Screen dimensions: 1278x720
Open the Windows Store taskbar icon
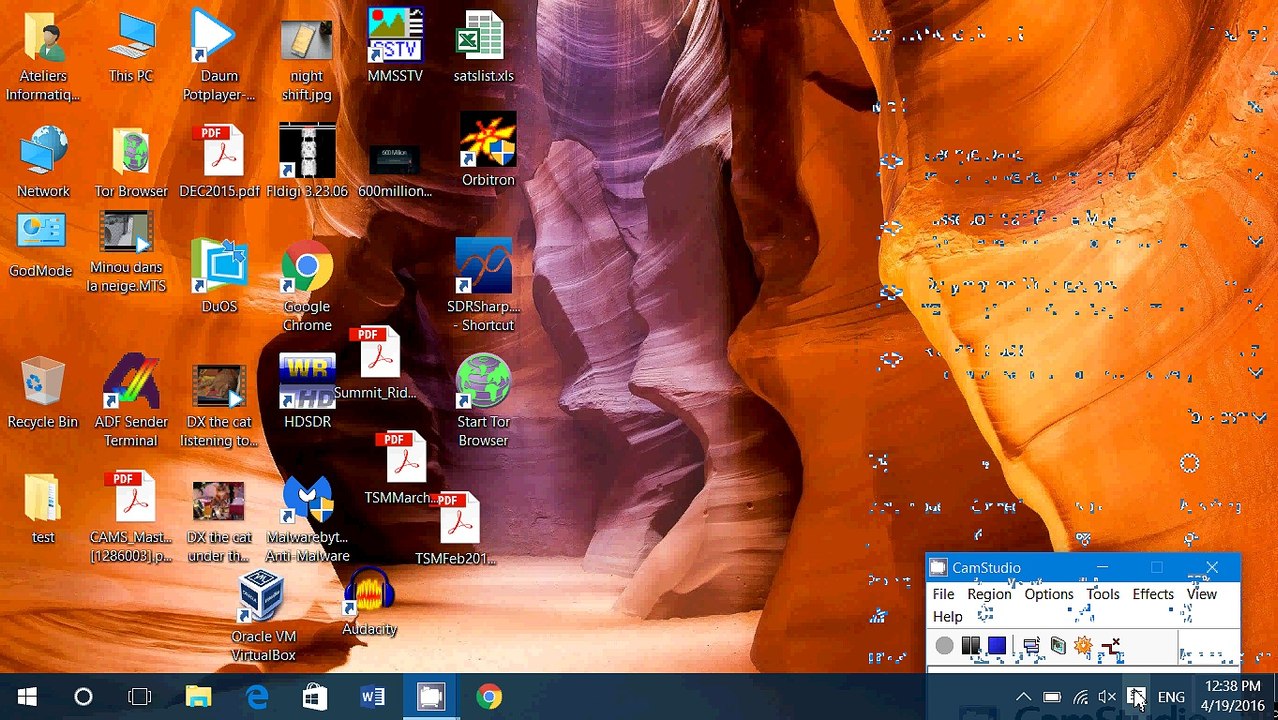point(315,697)
